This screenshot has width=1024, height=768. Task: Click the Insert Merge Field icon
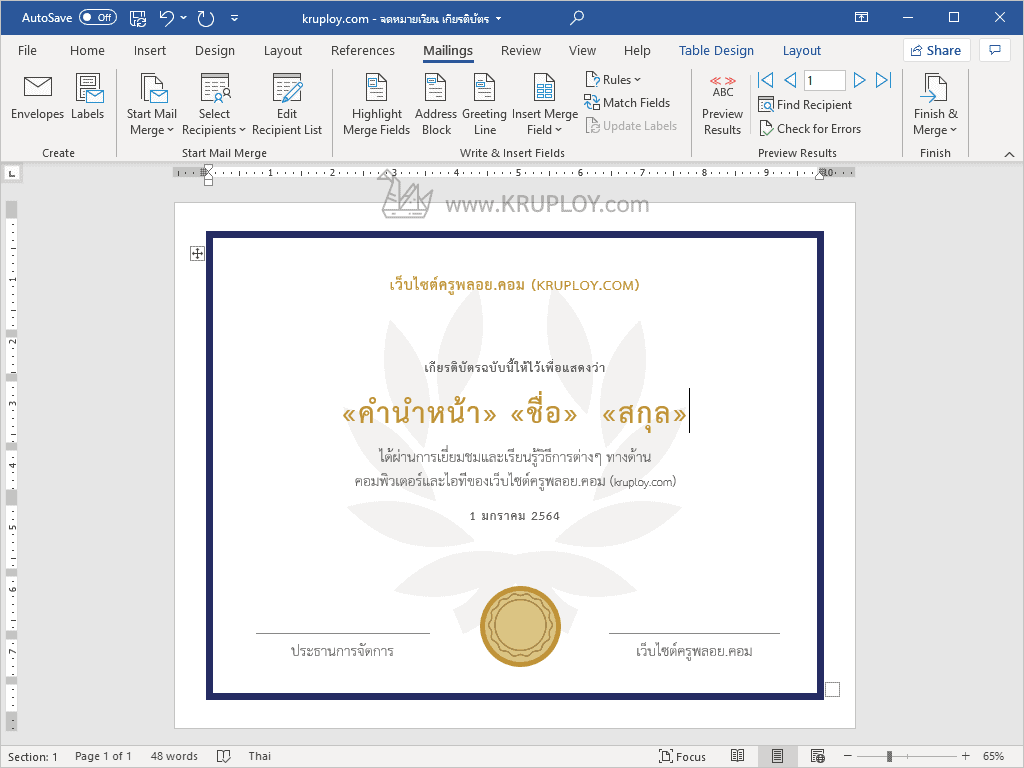544,88
